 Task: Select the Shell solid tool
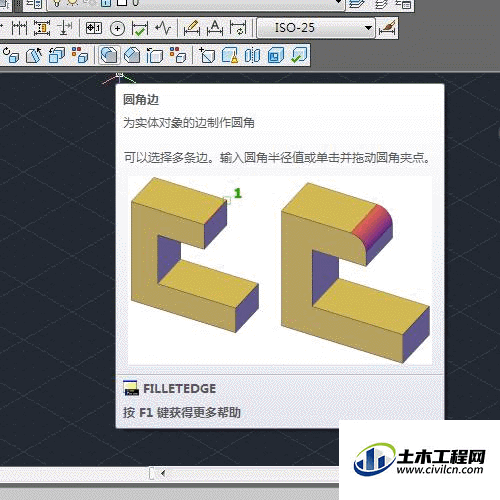pos(275,55)
